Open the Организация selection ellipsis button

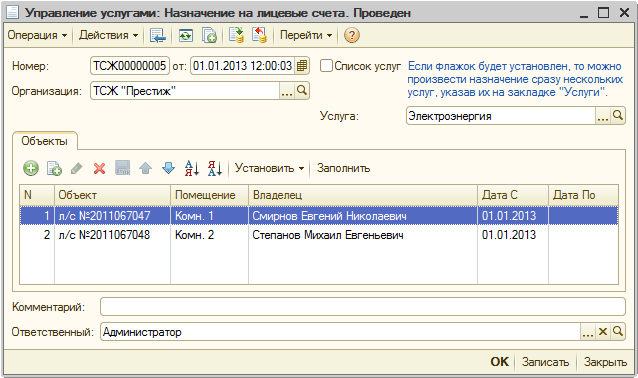point(287,91)
